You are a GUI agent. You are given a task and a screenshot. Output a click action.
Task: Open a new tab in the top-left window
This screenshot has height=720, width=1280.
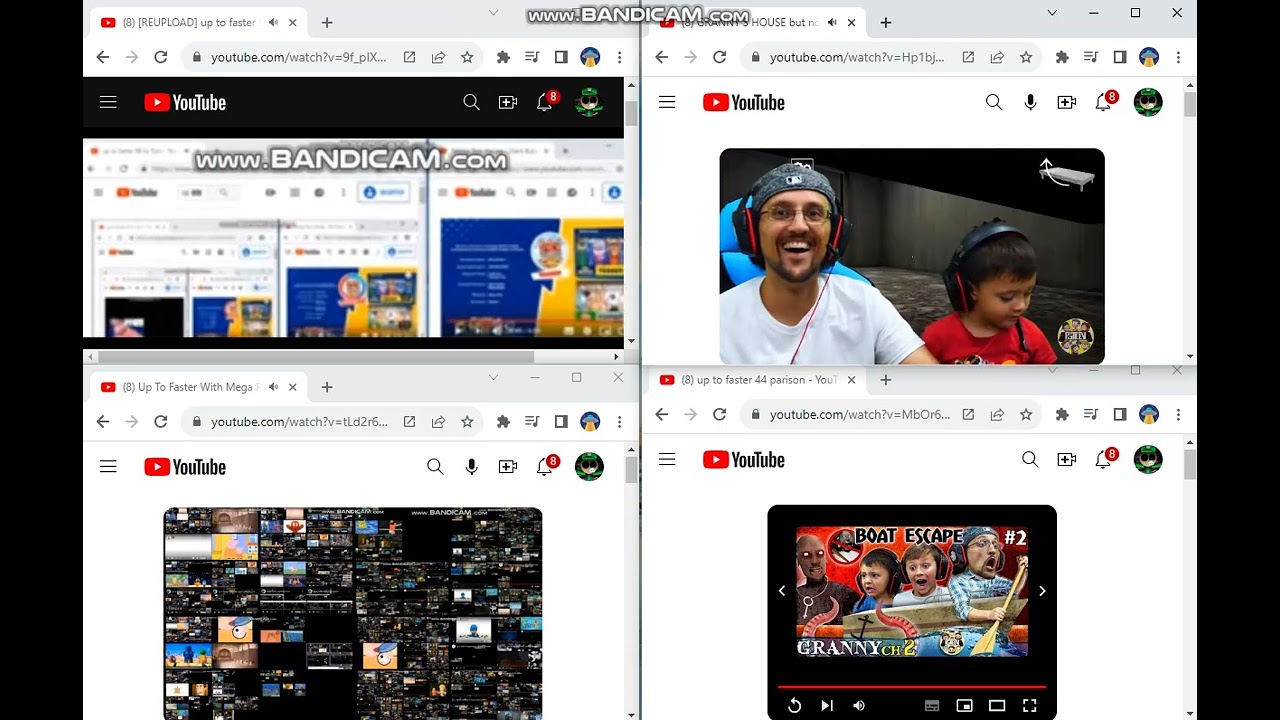point(326,22)
